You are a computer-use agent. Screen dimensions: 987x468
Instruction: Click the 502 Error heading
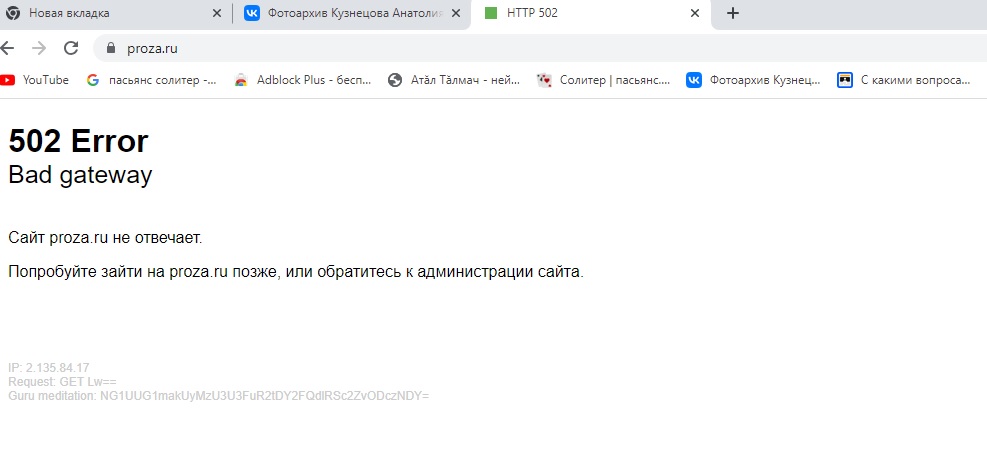pos(78,141)
